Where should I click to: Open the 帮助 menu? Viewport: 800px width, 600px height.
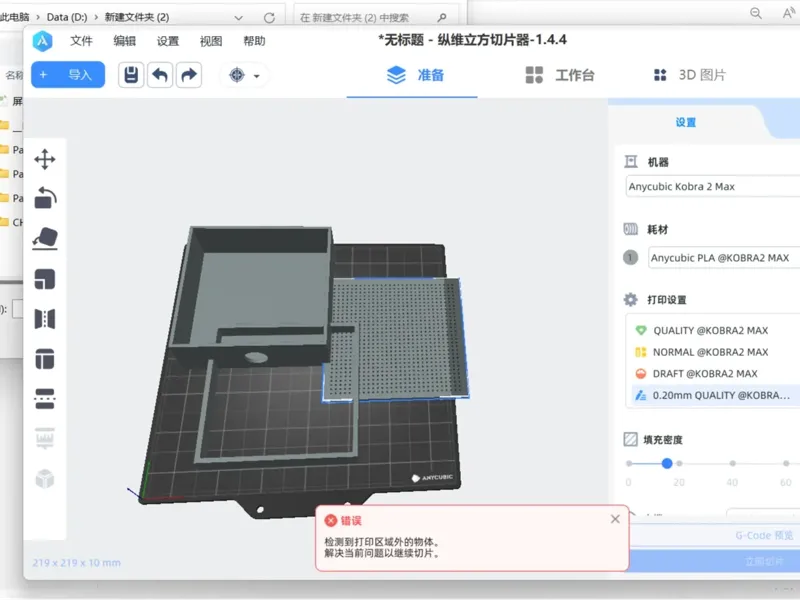coord(254,41)
